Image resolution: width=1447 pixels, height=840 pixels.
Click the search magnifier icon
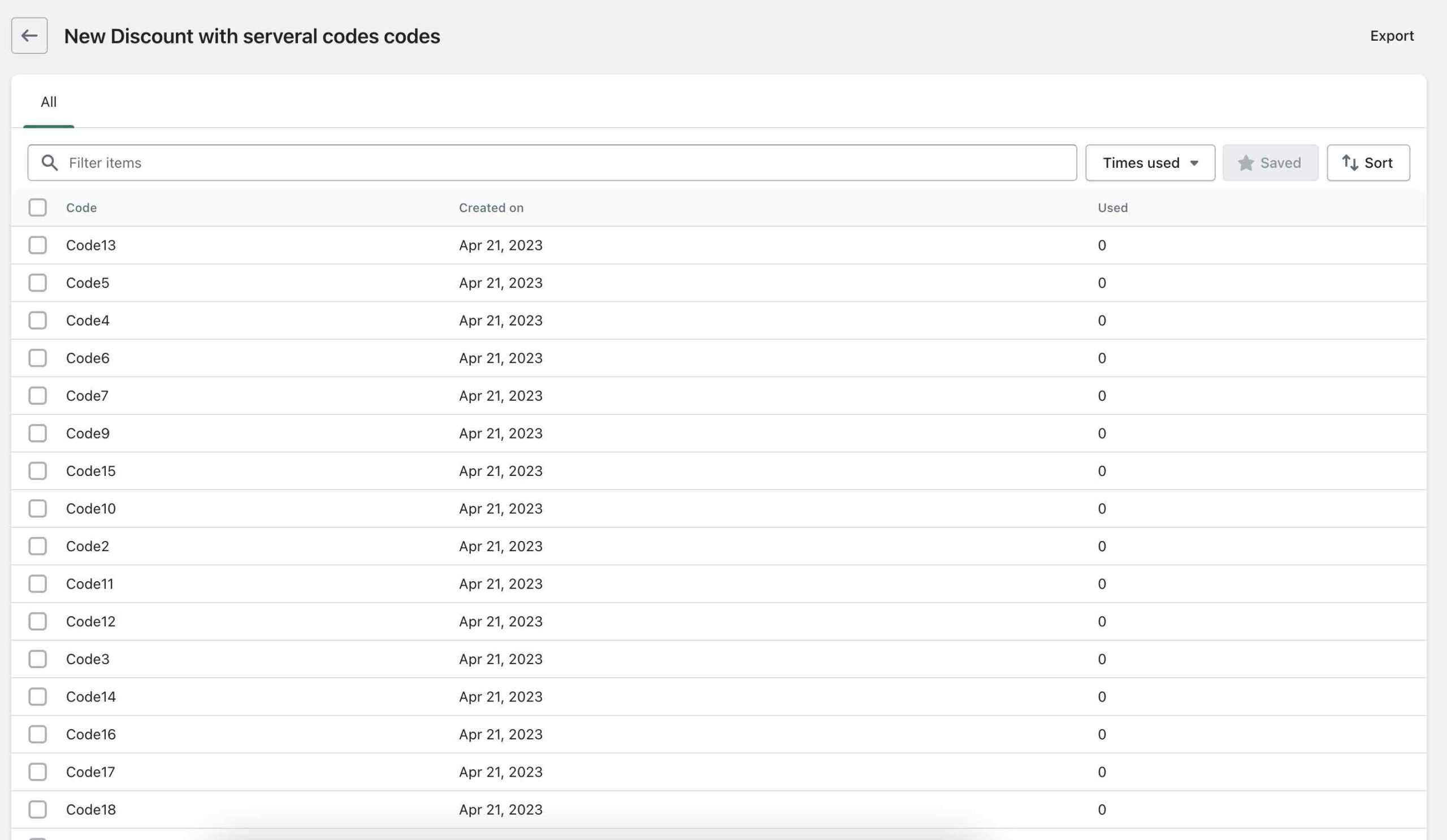(50, 163)
